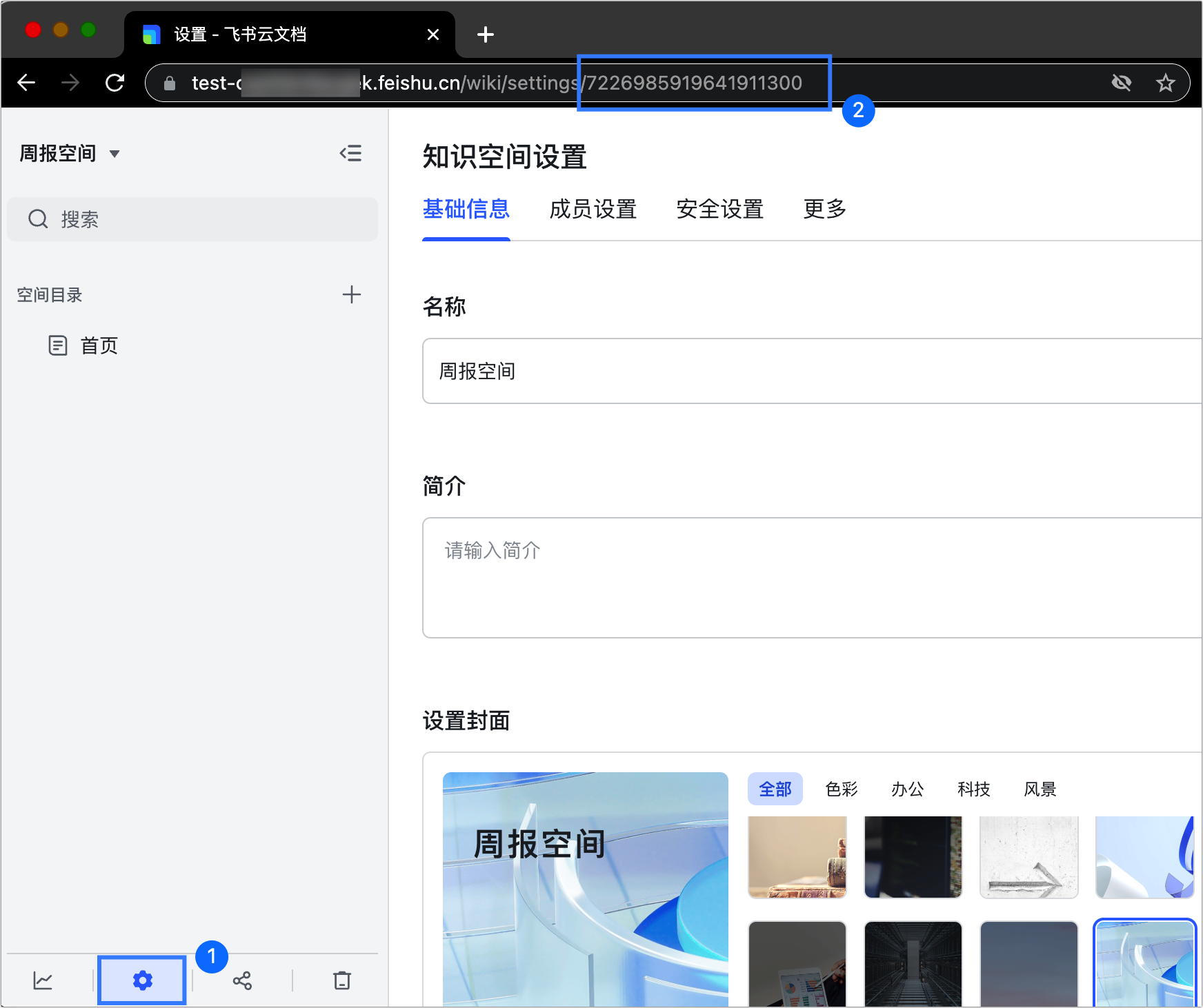Click the 首页 document icon

[59, 345]
